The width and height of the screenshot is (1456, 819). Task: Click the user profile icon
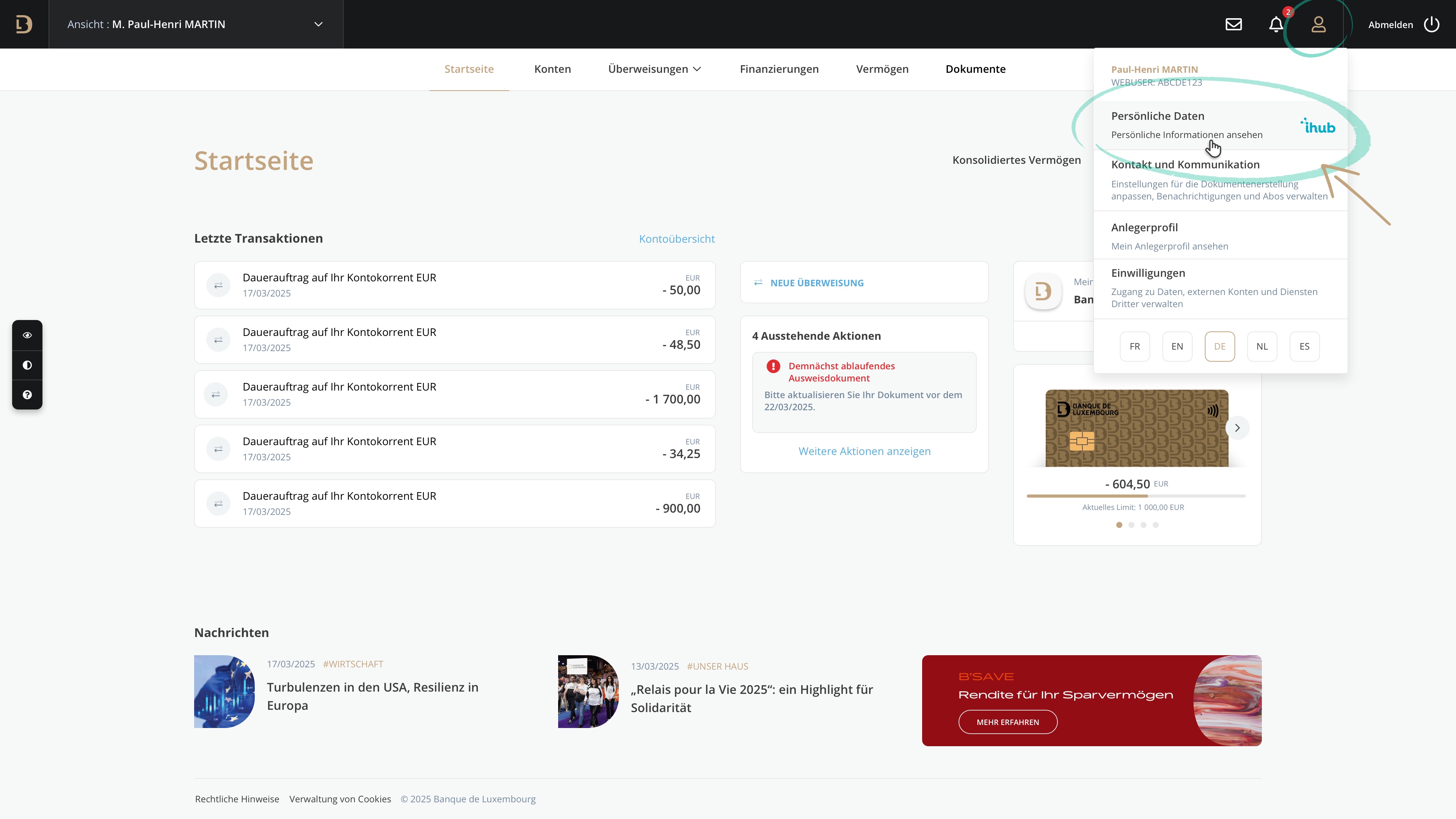click(1319, 24)
